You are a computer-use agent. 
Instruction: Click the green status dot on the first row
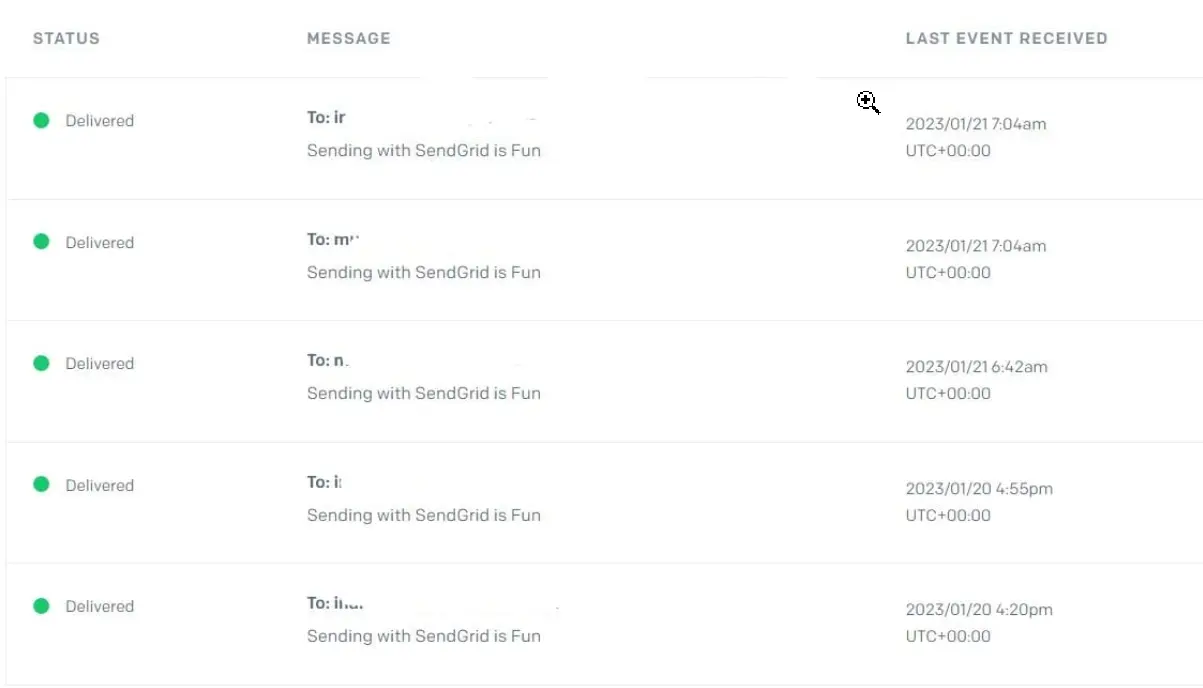pos(41,120)
